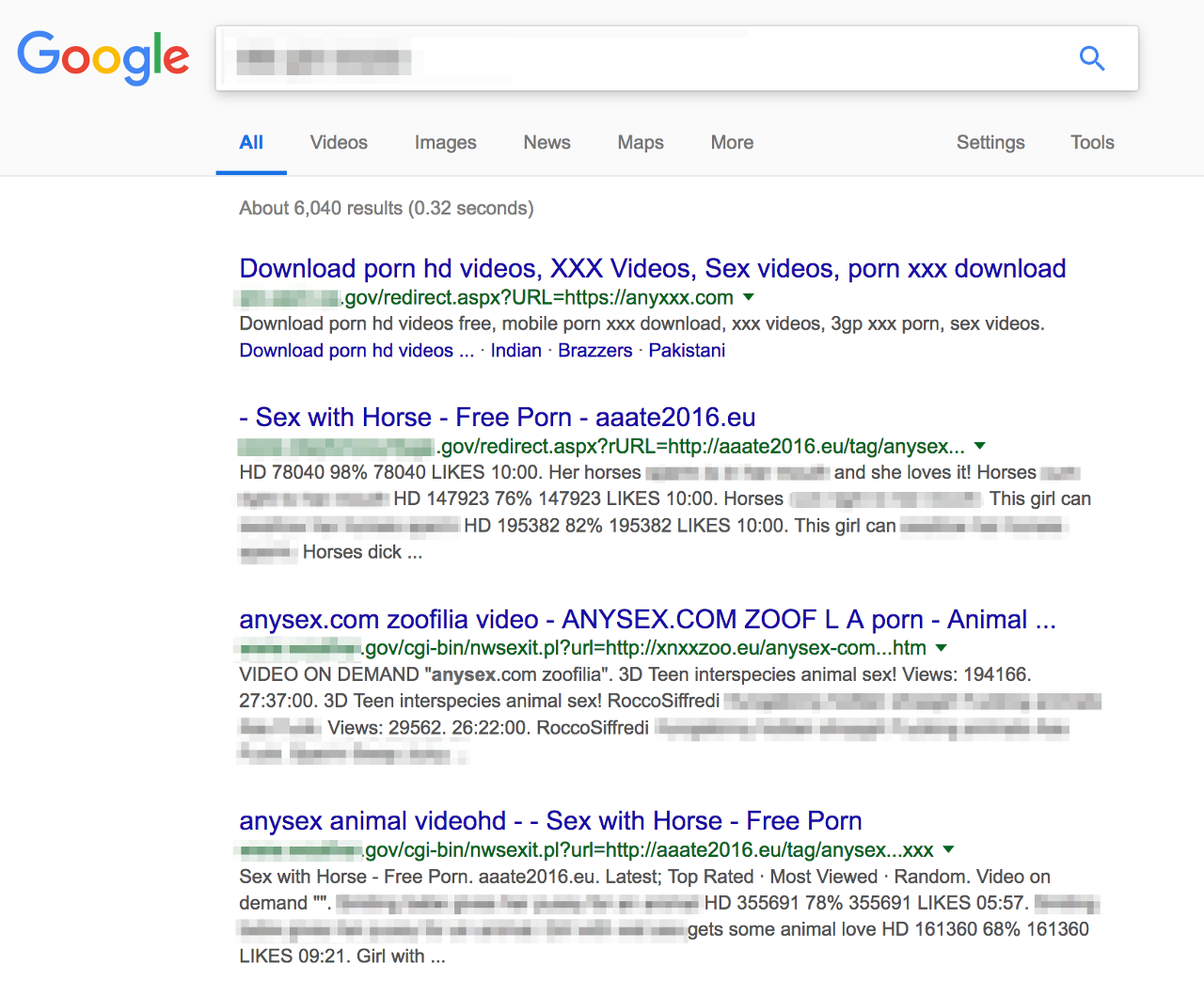Click the green URL containing 'redirect.aspx?rURL'
The width and height of the screenshot is (1204, 997).
coord(602,447)
